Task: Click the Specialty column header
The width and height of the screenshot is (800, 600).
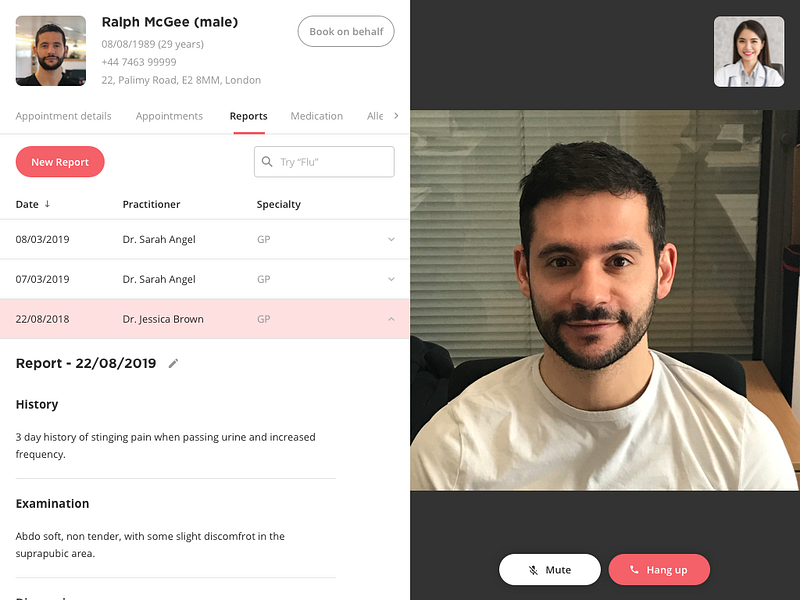Action: click(279, 205)
